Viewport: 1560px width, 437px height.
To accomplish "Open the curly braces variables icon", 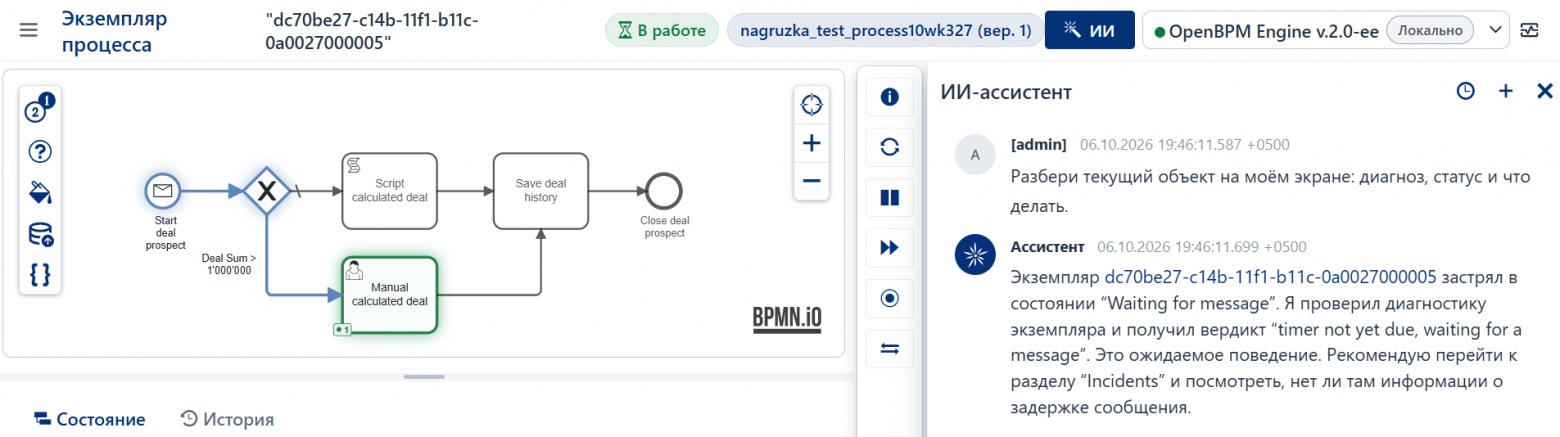I will (41, 275).
